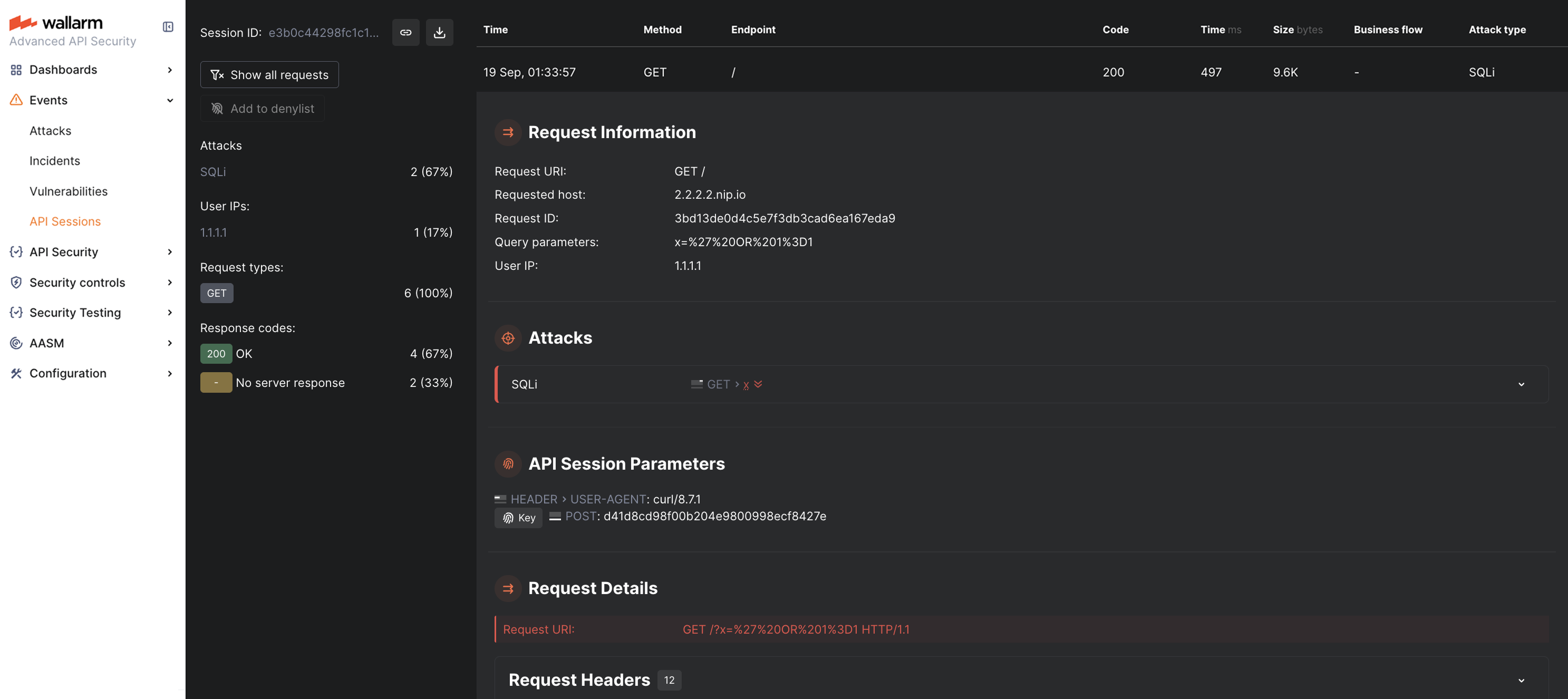Open the Vulnerabilities page
The height and width of the screenshot is (699, 1568).
[67, 191]
